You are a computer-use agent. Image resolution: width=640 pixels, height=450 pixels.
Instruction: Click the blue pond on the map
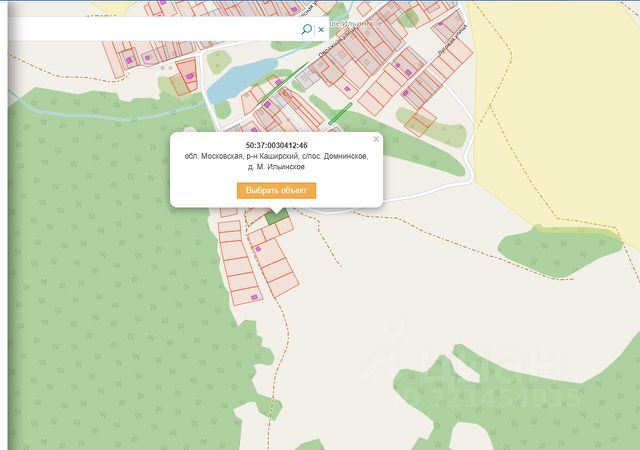click(x=241, y=79)
